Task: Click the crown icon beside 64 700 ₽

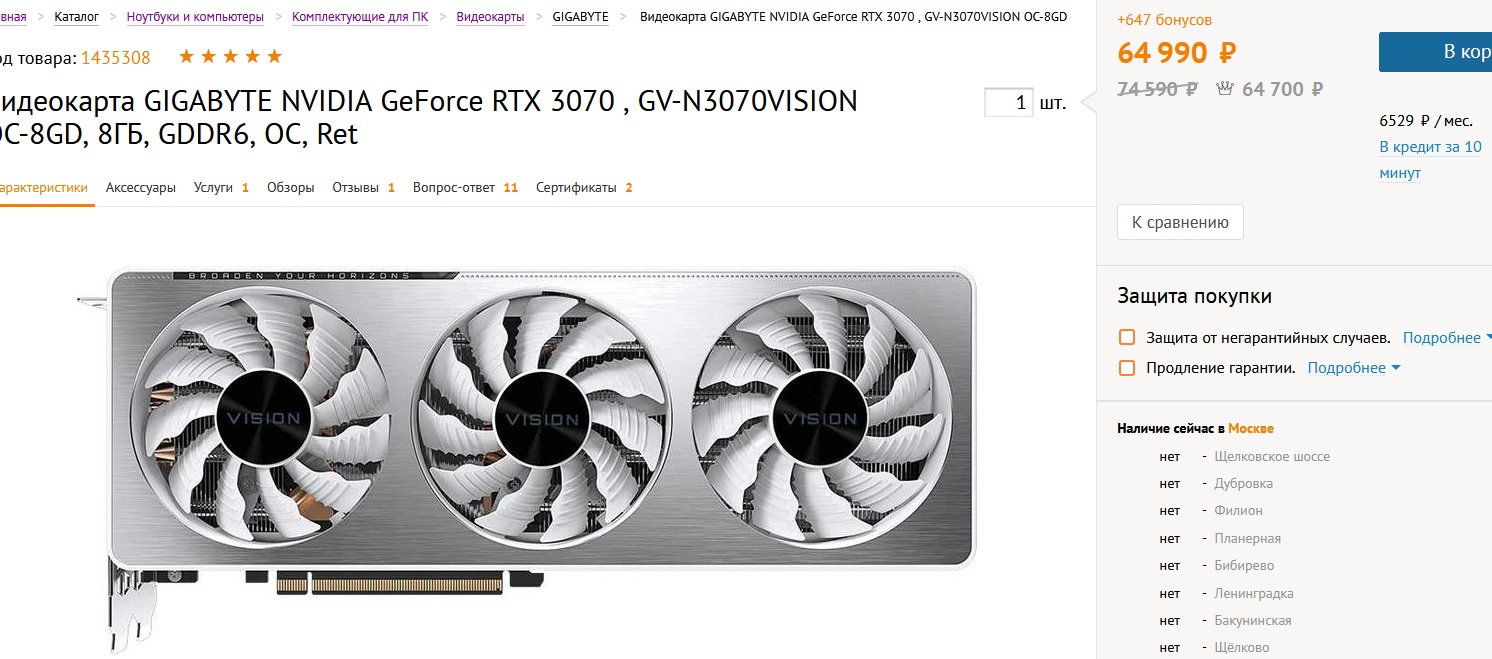Action: coord(1224,89)
